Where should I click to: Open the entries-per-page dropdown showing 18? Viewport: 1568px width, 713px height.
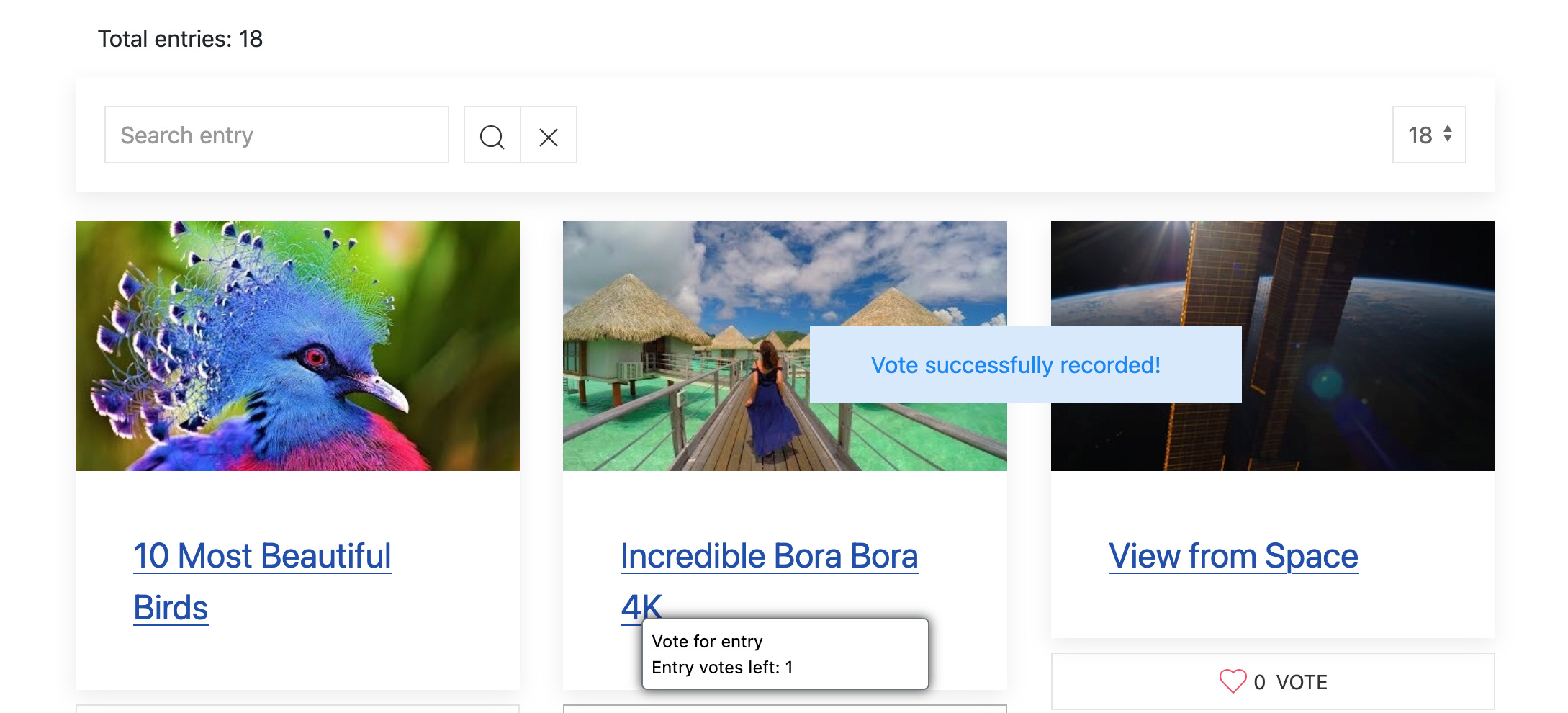coord(1429,135)
